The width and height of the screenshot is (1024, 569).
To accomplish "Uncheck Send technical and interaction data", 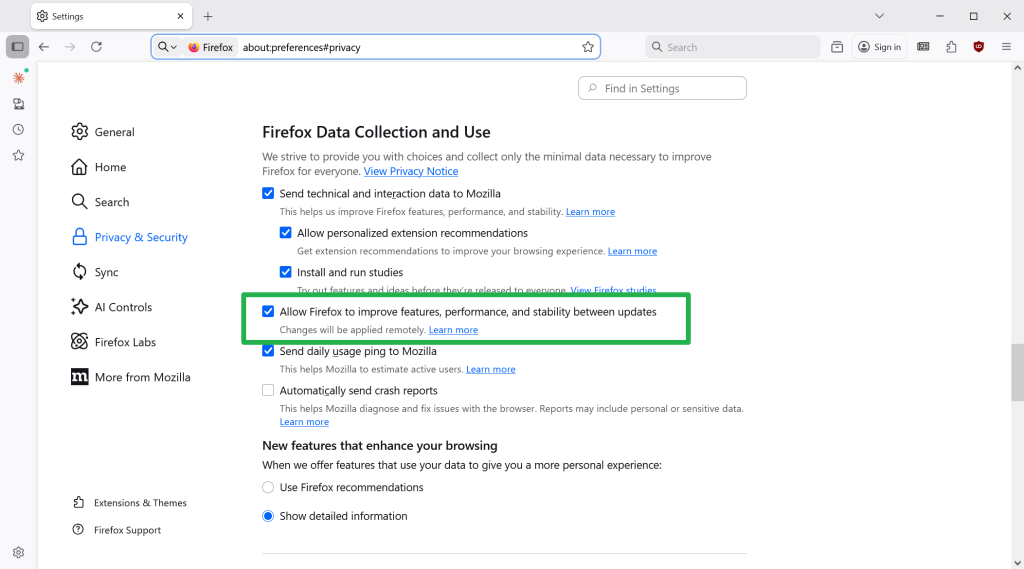I will click(x=268, y=194).
